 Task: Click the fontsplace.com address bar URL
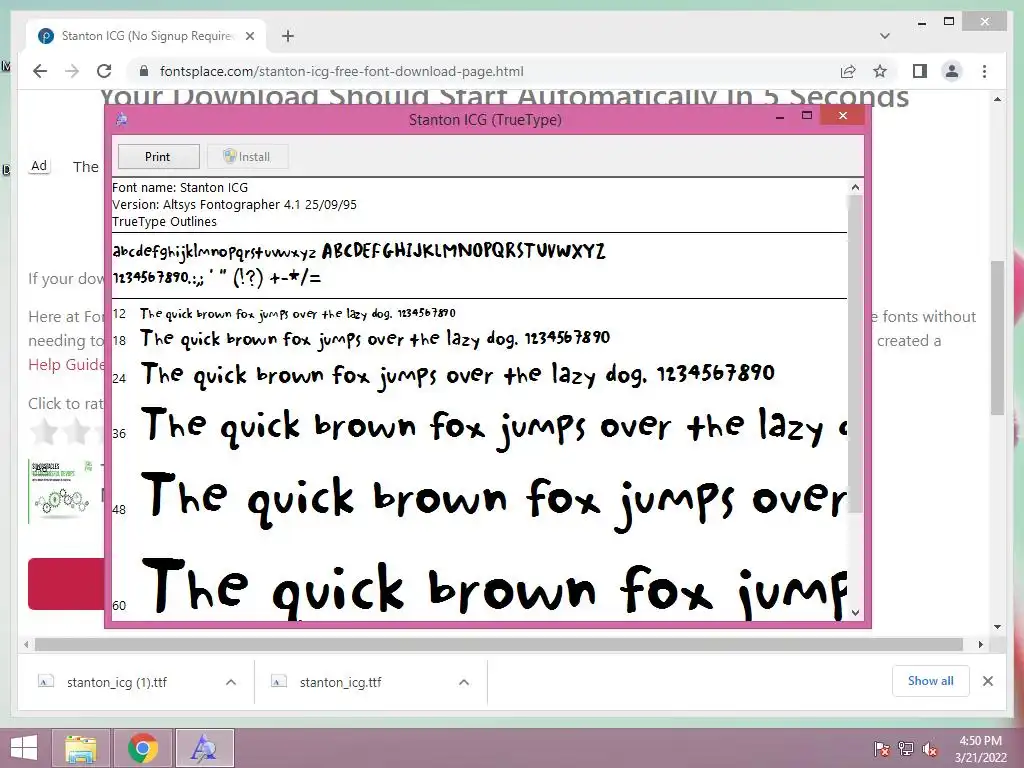point(342,71)
